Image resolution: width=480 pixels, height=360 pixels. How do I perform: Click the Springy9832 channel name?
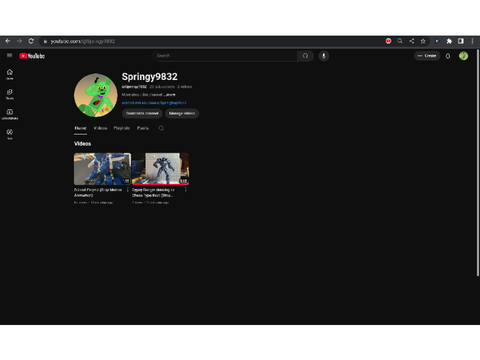pos(149,77)
